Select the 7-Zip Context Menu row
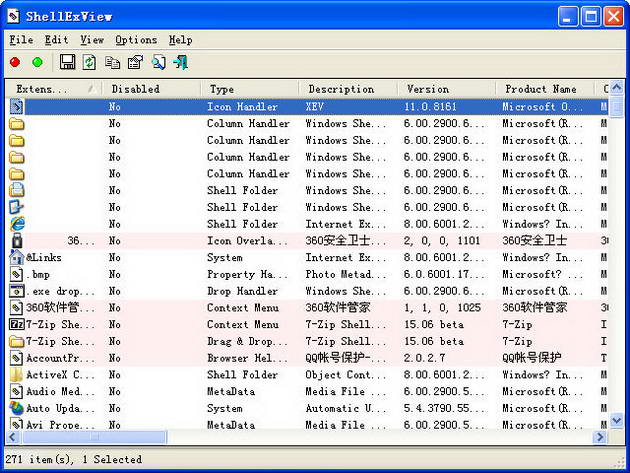 point(307,324)
